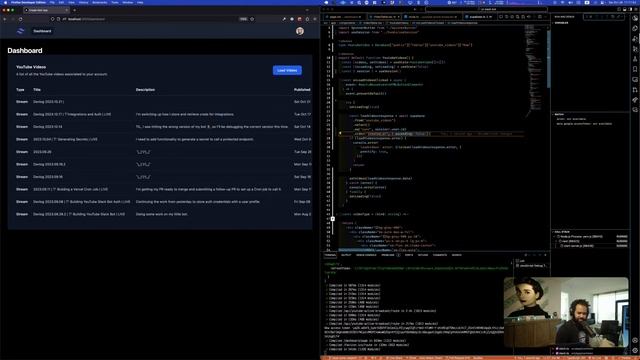Switch to the COMMENTS panel tab
This screenshot has height=360, width=640.
pos(440,255)
